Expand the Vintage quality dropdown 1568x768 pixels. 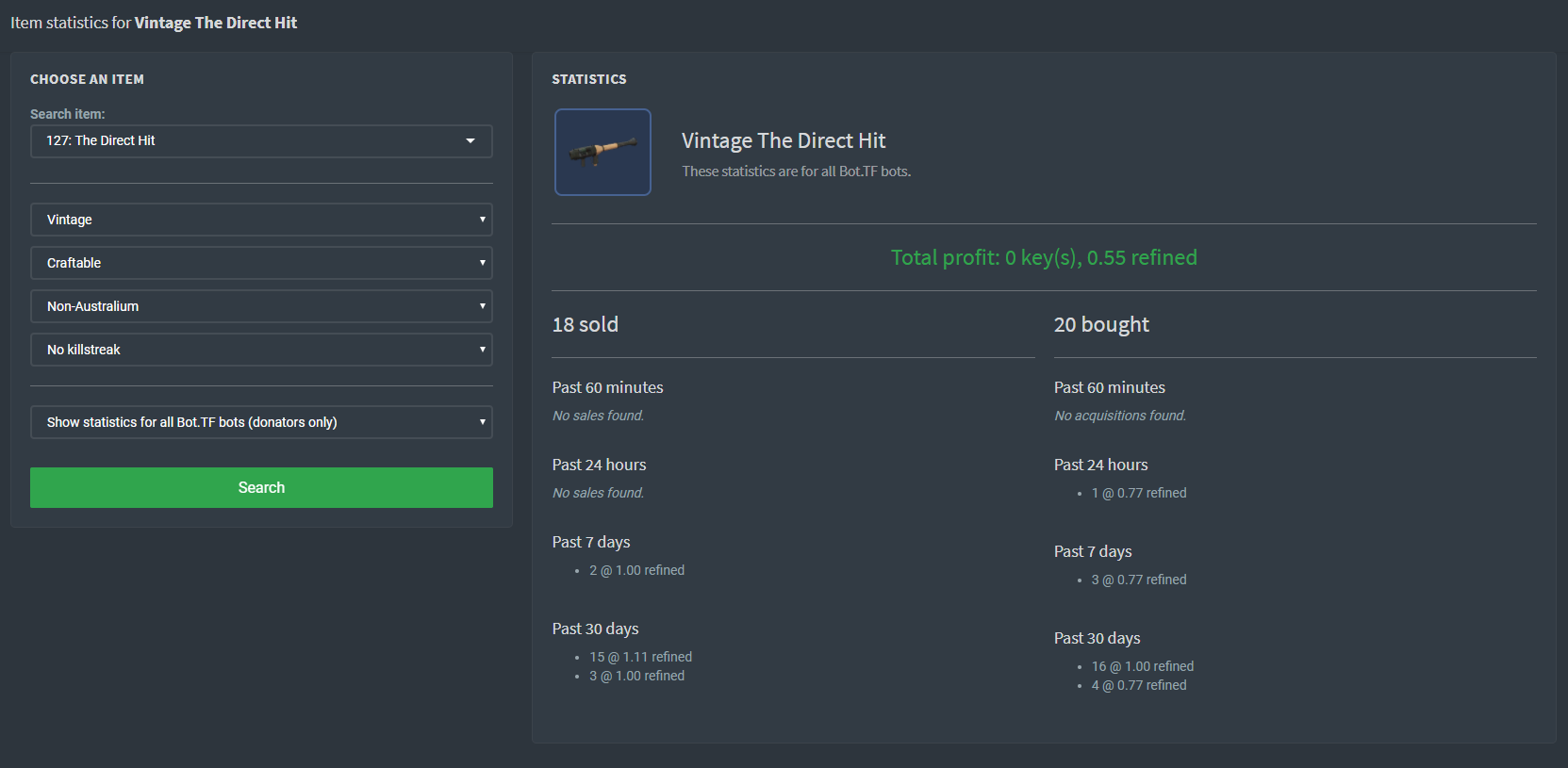tap(261, 220)
